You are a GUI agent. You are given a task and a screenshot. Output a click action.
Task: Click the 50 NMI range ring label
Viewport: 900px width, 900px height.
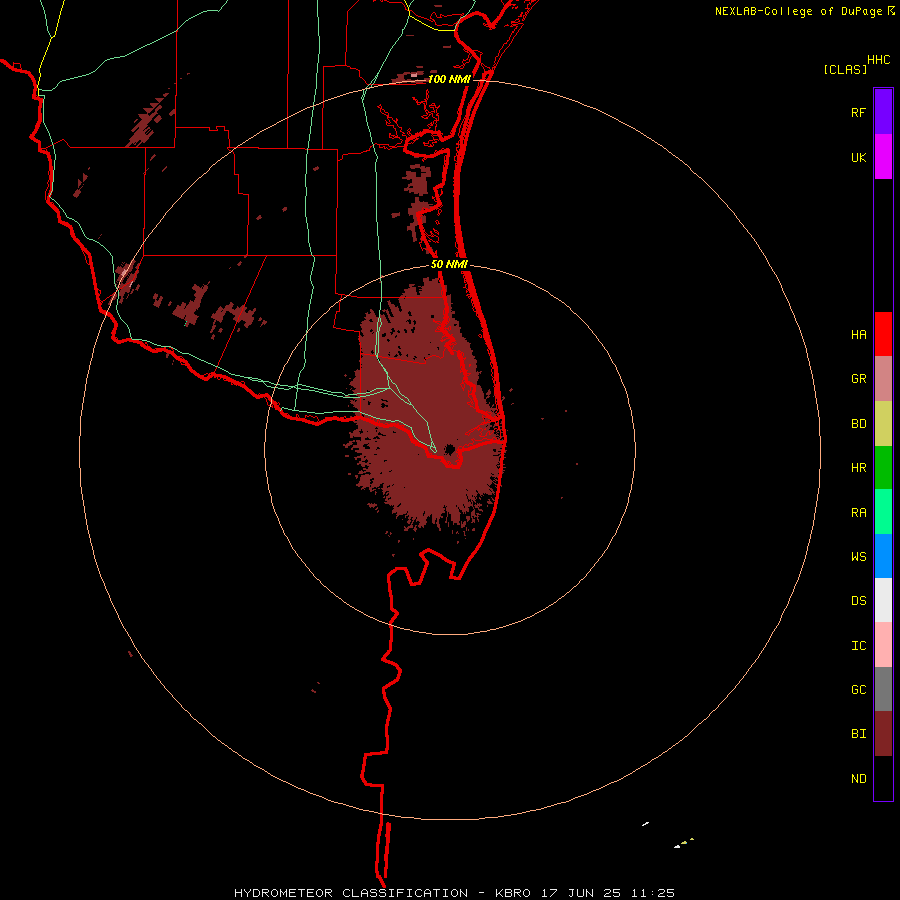[x=449, y=264]
